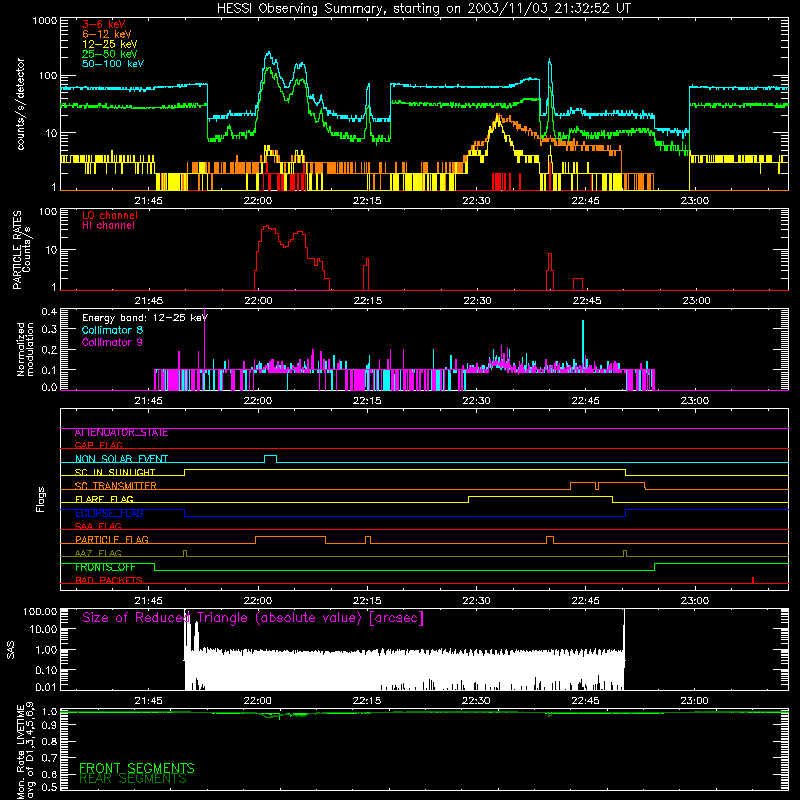Click the 'Energy band: 12-25 keV' label
Viewport: 800px width, 800px height.
(x=145, y=318)
